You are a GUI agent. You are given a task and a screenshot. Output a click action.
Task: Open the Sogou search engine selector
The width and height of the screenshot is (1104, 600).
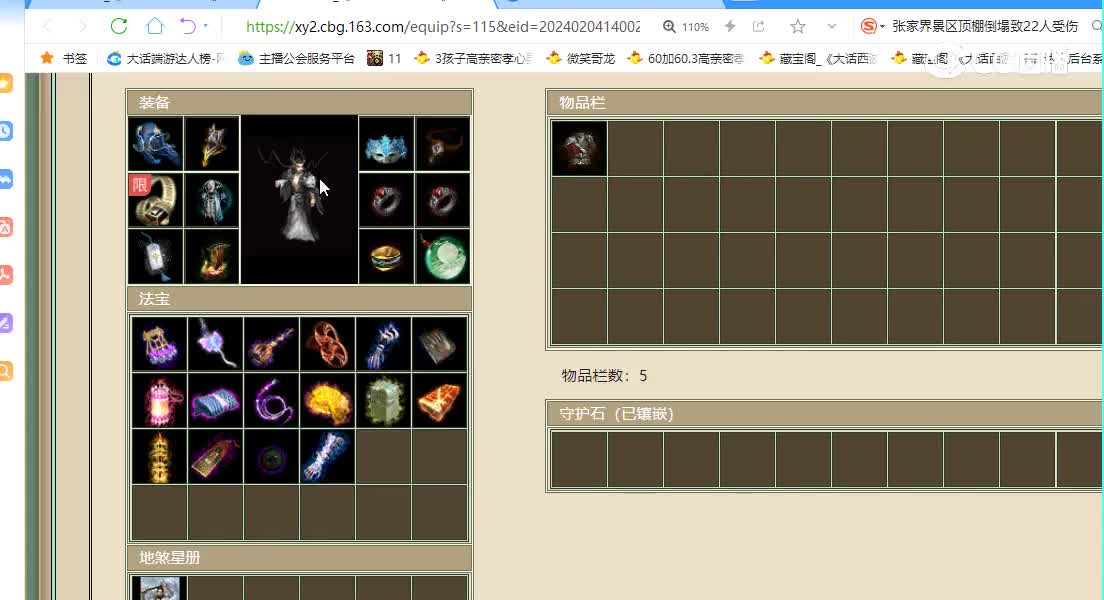pos(872,27)
